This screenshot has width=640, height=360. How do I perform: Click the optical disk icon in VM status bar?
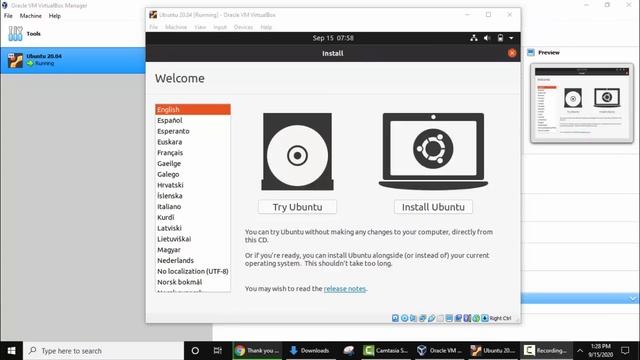pos(404,318)
